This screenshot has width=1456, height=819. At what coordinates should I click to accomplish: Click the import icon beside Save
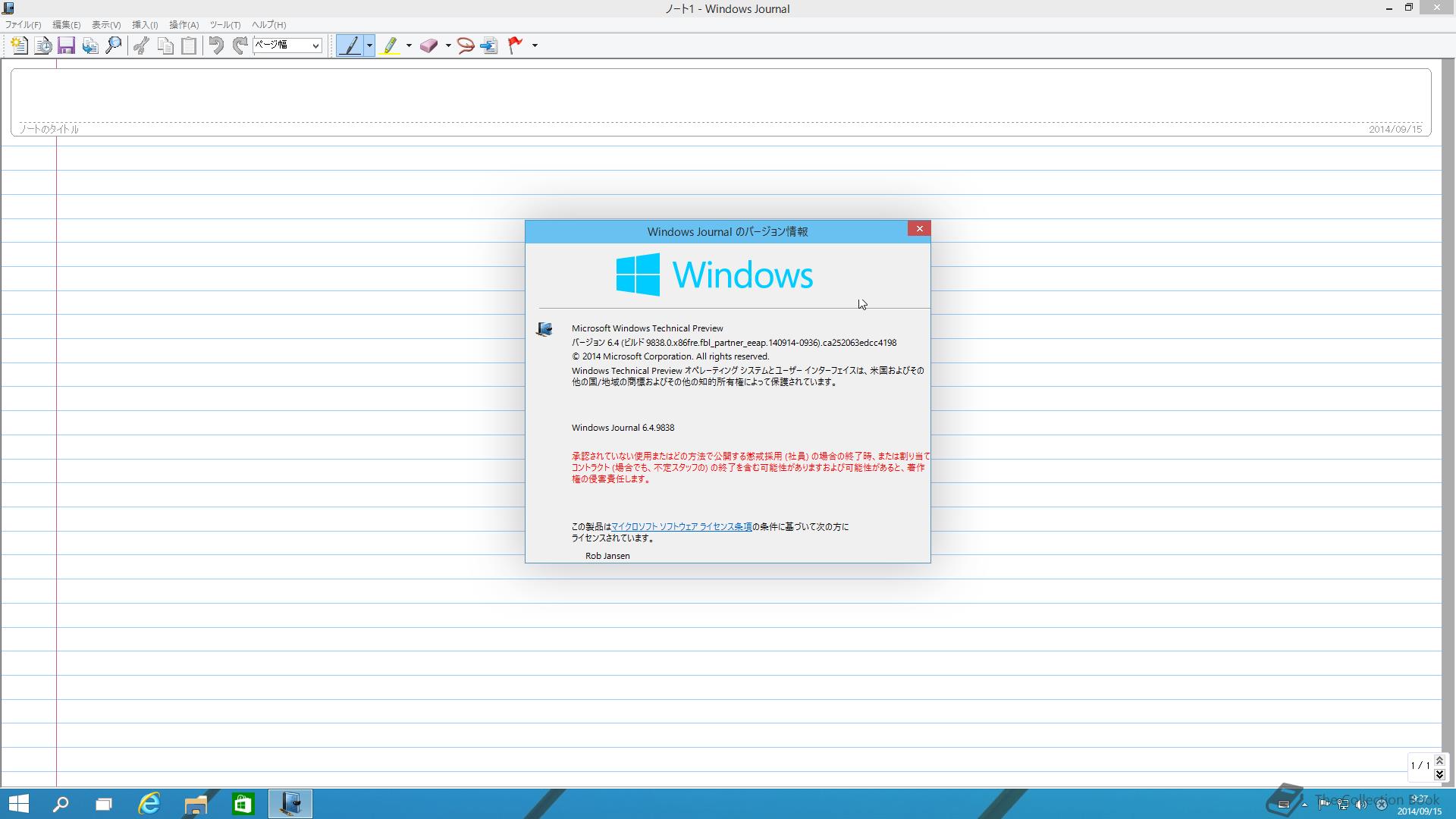[90, 45]
